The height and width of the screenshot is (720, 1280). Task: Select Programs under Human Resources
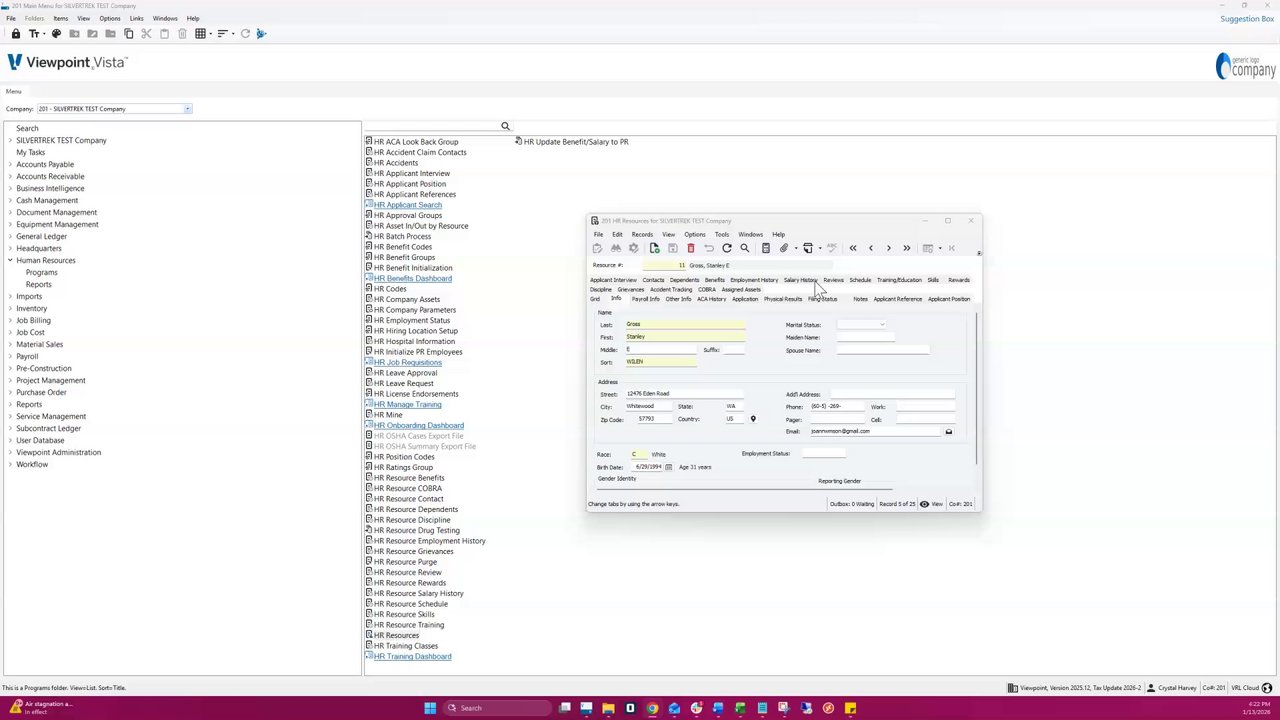(x=42, y=272)
